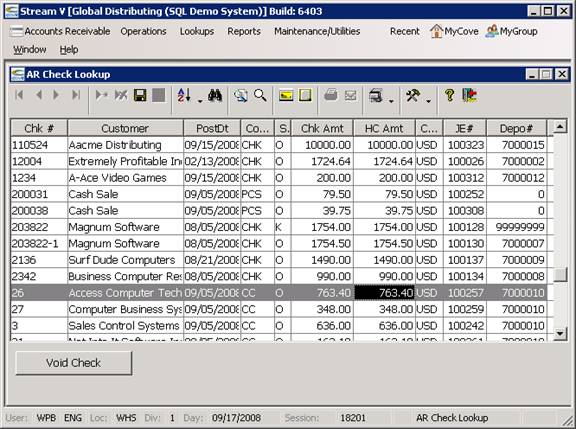Screen dimensions: 576x429
Task: Open help with question mark icon
Action: pos(449,95)
